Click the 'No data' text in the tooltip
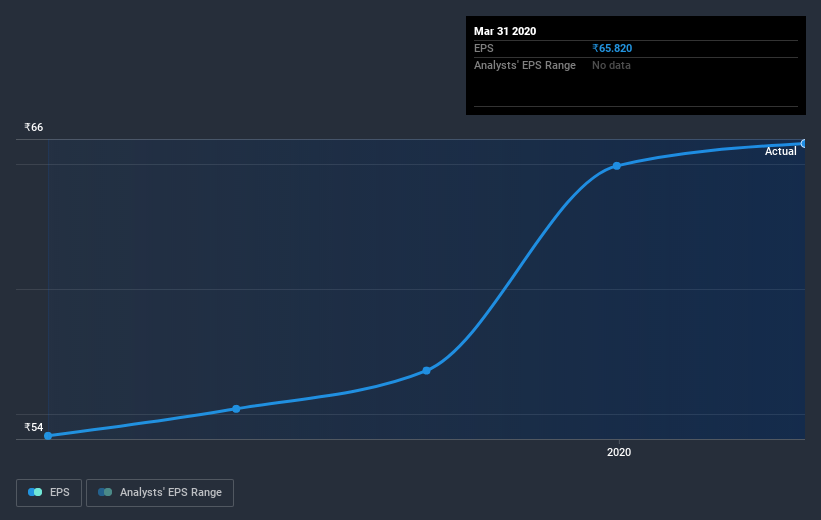The width and height of the screenshot is (821, 520). [611, 65]
